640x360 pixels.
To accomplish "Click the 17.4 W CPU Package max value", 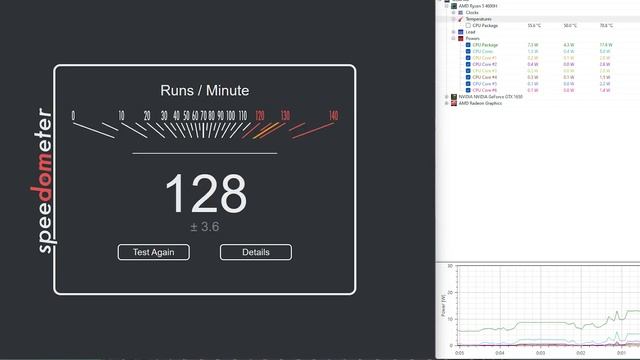I will pos(606,45).
